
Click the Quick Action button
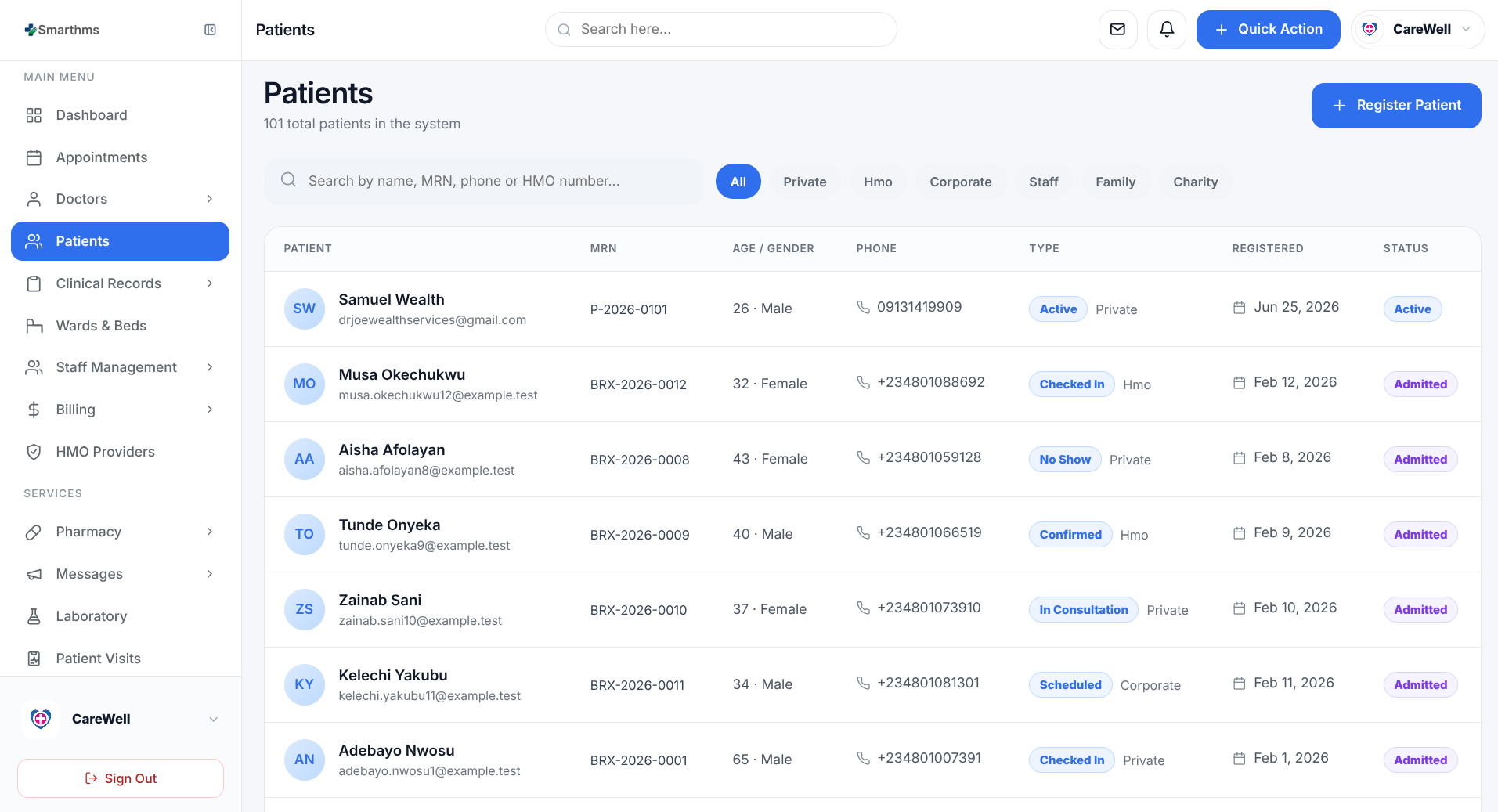click(x=1268, y=30)
